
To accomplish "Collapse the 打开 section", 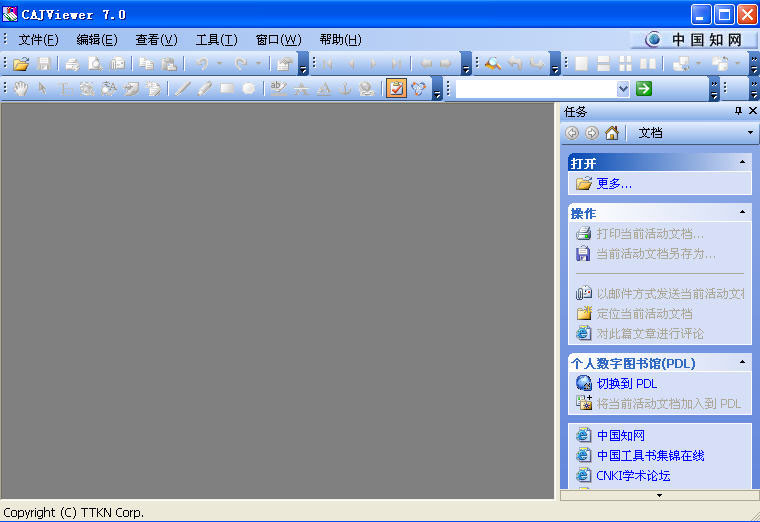I will [x=743, y=162].
